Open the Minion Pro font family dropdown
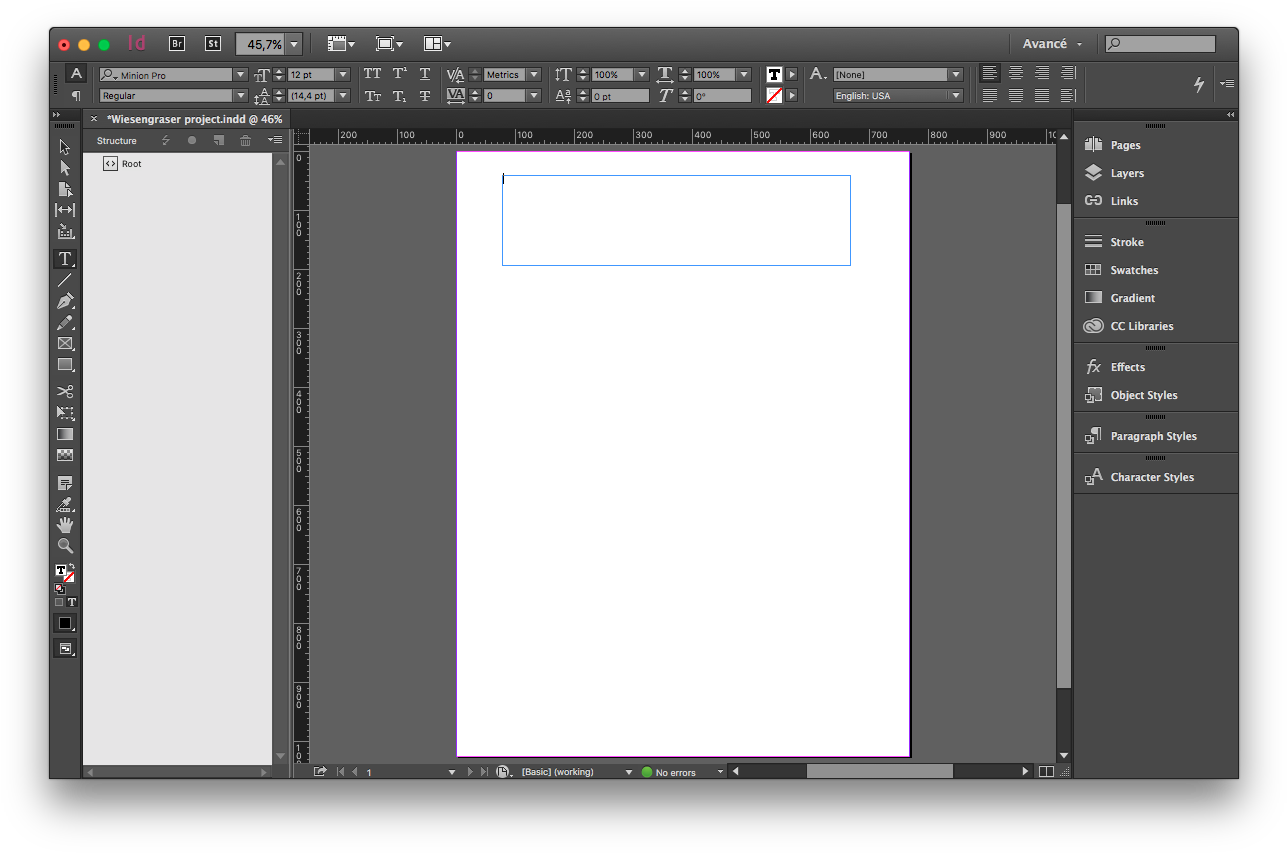Screen dimensions: 1287x853 (x=240, y=74)
